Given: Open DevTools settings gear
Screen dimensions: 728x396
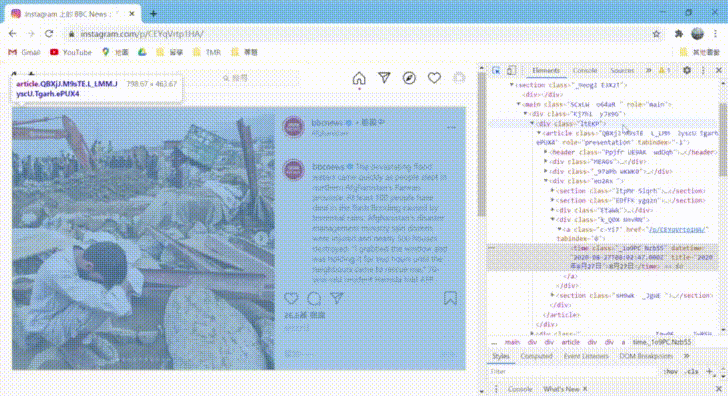Looking at the screenshot, I should [x=687, y=70].
